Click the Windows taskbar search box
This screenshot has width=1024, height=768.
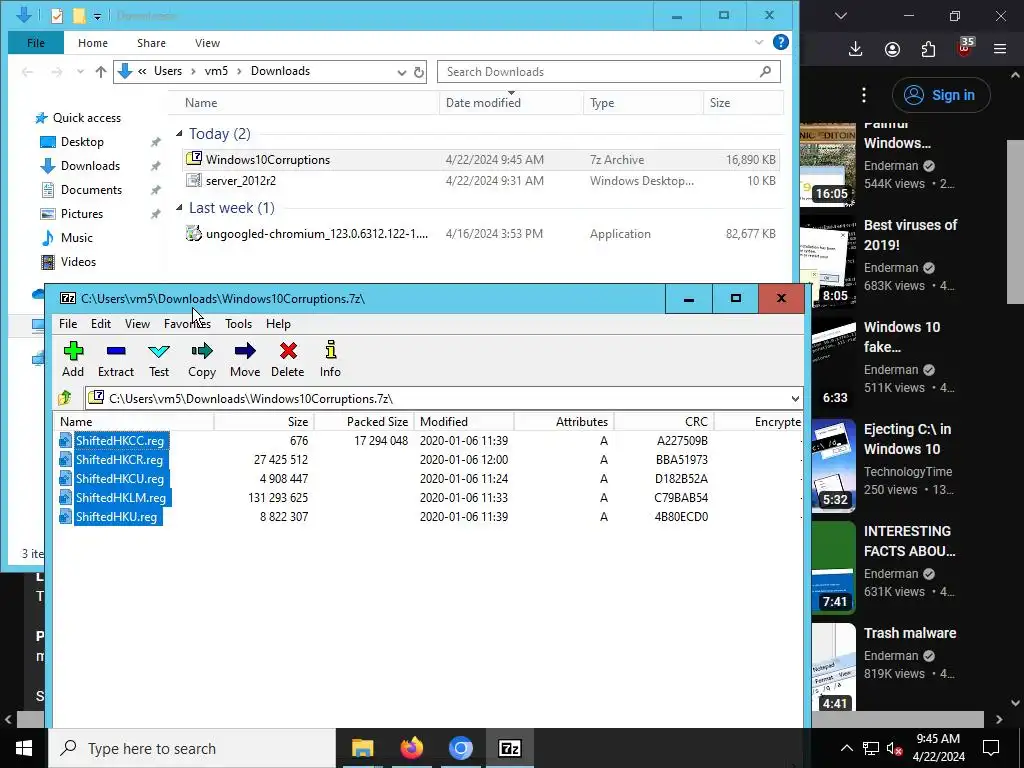pos(192,748)
